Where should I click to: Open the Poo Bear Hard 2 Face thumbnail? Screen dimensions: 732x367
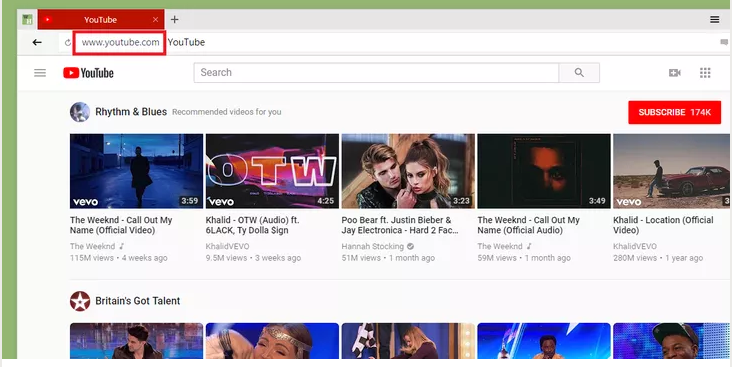[x=408, y=171]
